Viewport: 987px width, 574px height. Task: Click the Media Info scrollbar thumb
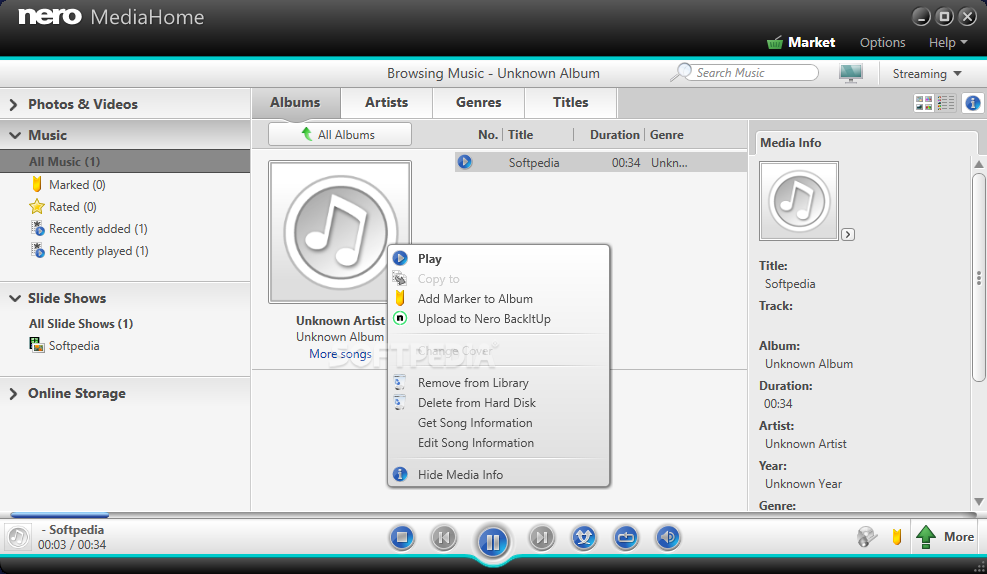pyautogui.click(x=978, y=277)
